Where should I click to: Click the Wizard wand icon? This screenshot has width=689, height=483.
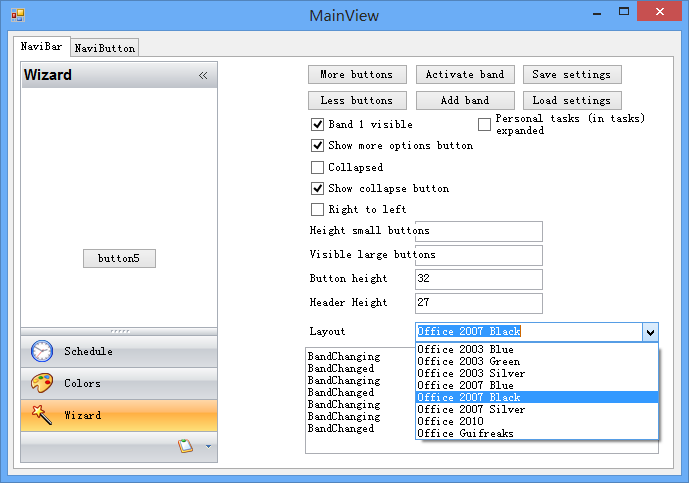42,415
